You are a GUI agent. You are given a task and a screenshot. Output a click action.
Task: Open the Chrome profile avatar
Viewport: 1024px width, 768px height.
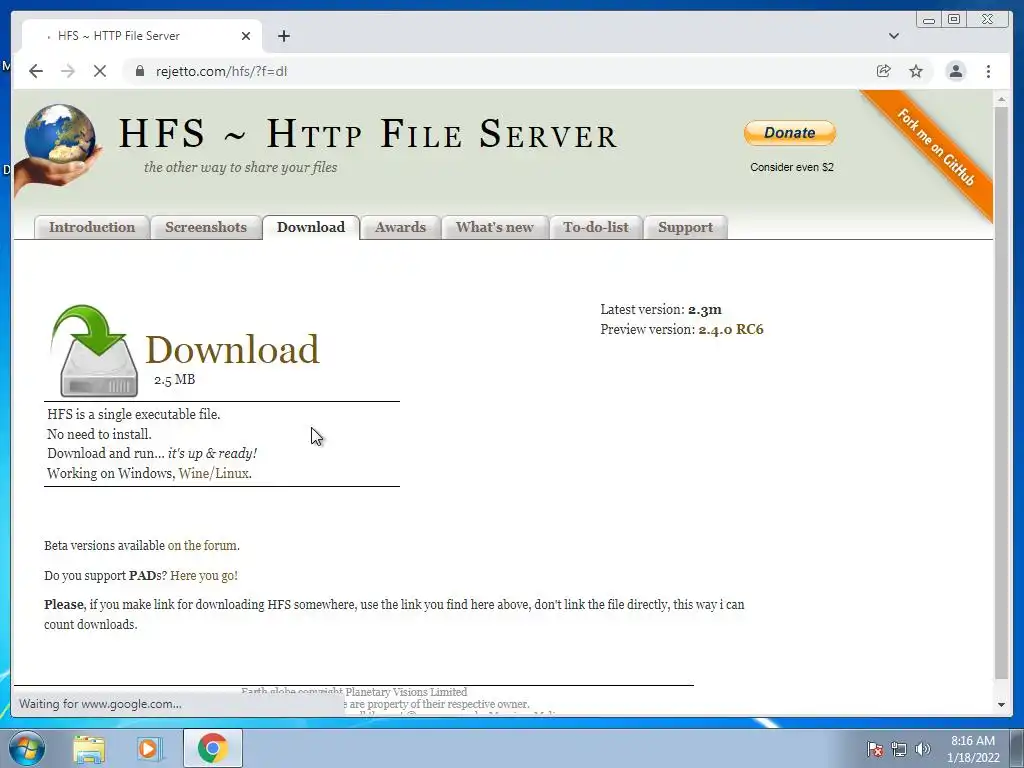(955, 71)
